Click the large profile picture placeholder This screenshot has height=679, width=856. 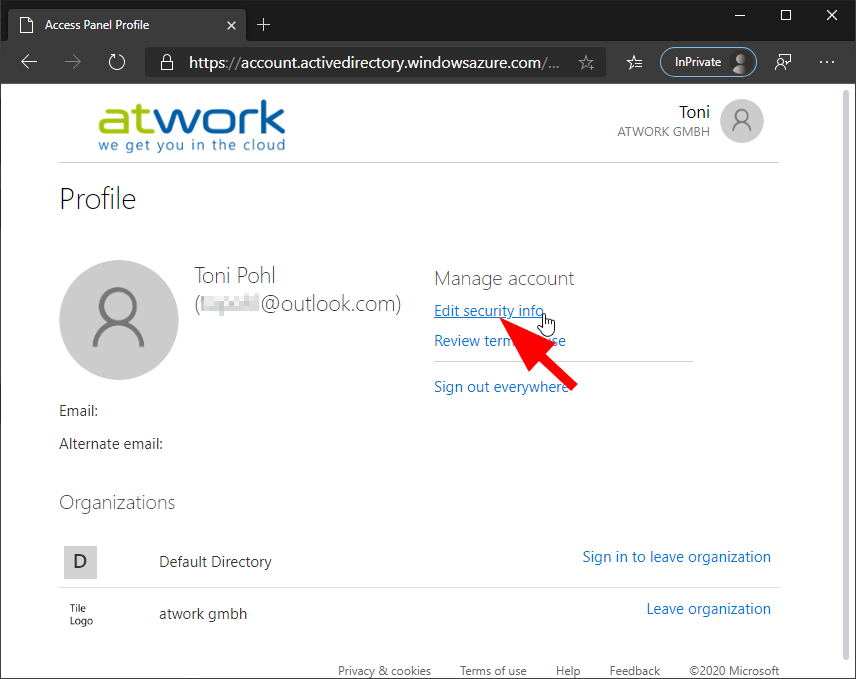(x=118, y=320)
